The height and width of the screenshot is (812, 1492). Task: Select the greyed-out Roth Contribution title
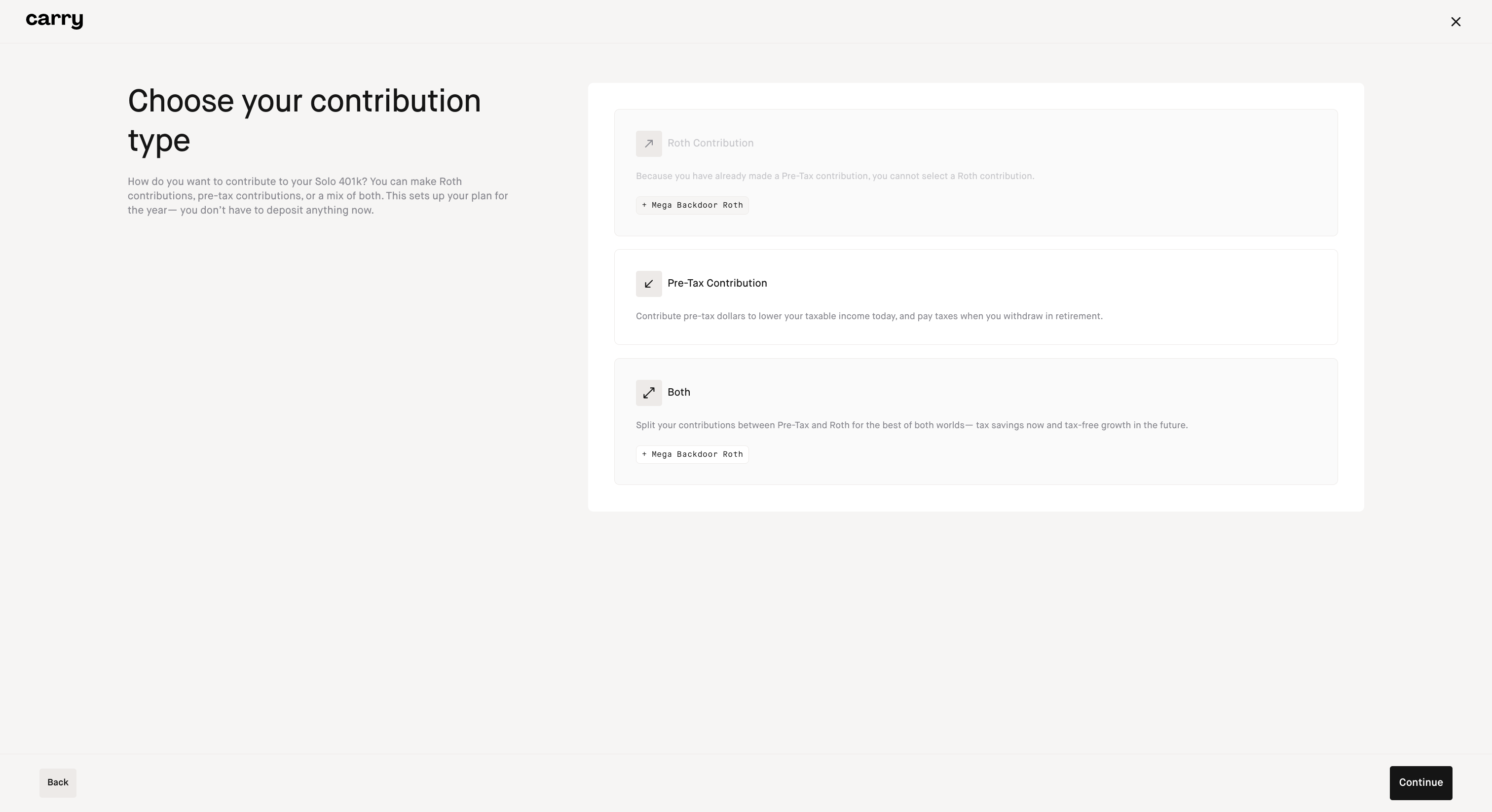pyautogui.click(x=709, y=143)
